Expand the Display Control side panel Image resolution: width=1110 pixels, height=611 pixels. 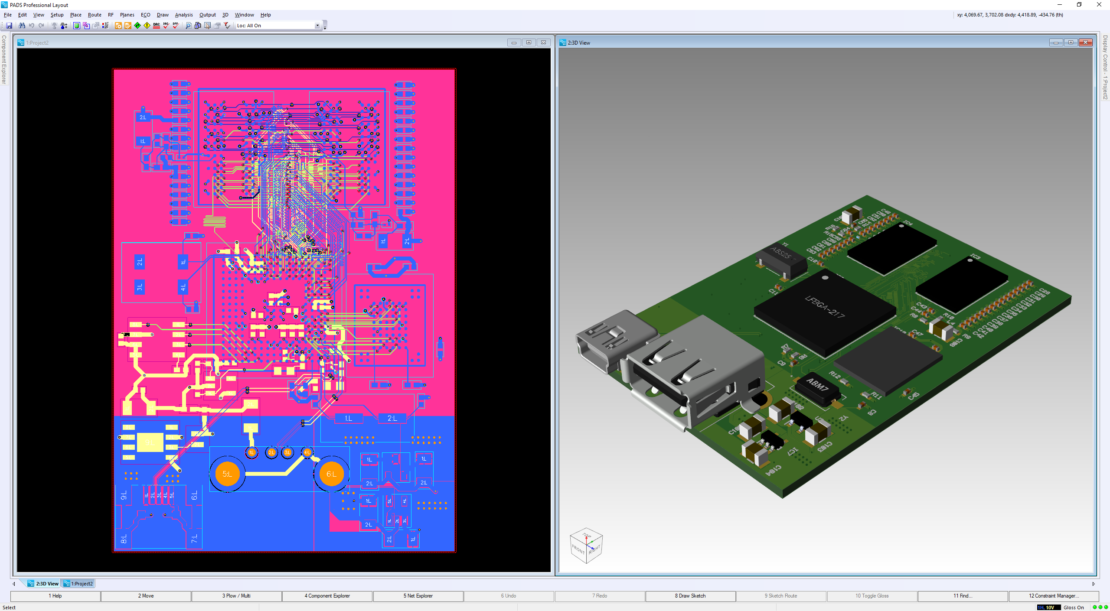[x=1105, y=68]
